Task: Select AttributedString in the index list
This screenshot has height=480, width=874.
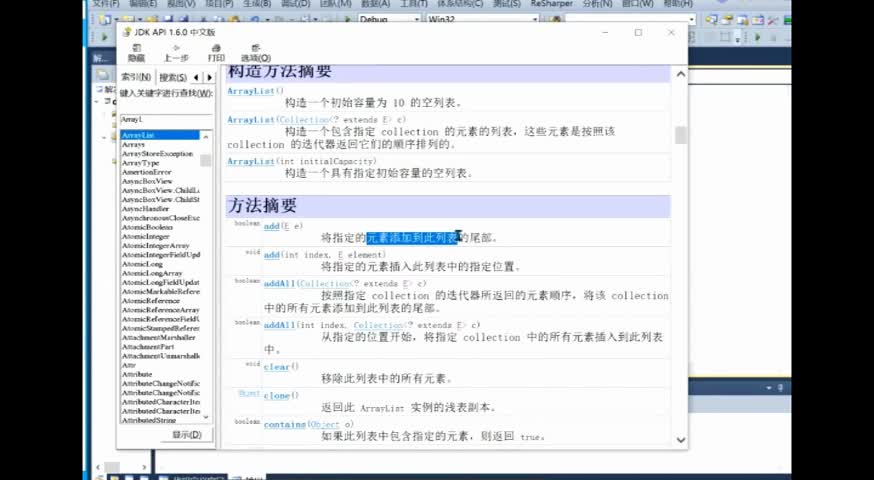Action: pos(149,420)
